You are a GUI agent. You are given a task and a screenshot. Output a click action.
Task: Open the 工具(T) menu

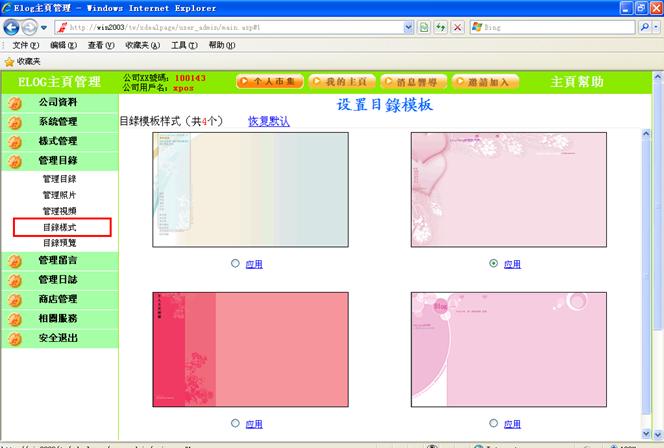pos(184,45)
